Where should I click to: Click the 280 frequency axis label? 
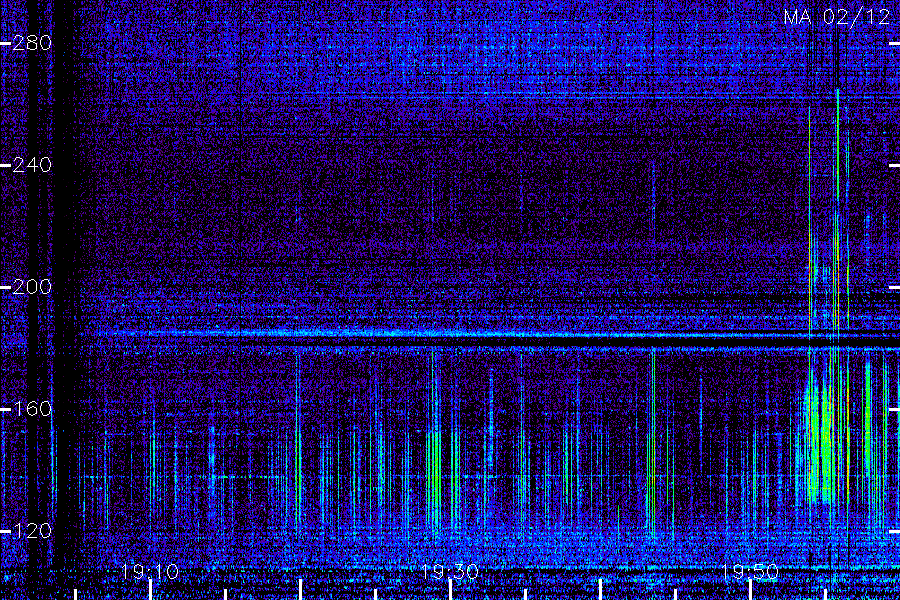[32, 42]
